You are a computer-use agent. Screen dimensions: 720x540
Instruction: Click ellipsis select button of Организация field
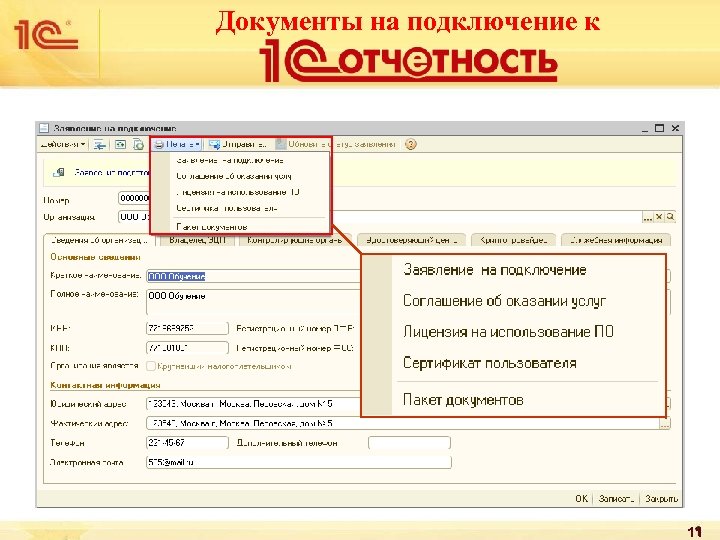pos(647,217)
